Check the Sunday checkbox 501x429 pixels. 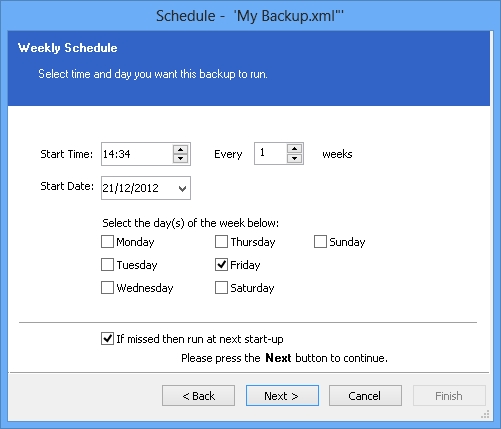[320, 242]
